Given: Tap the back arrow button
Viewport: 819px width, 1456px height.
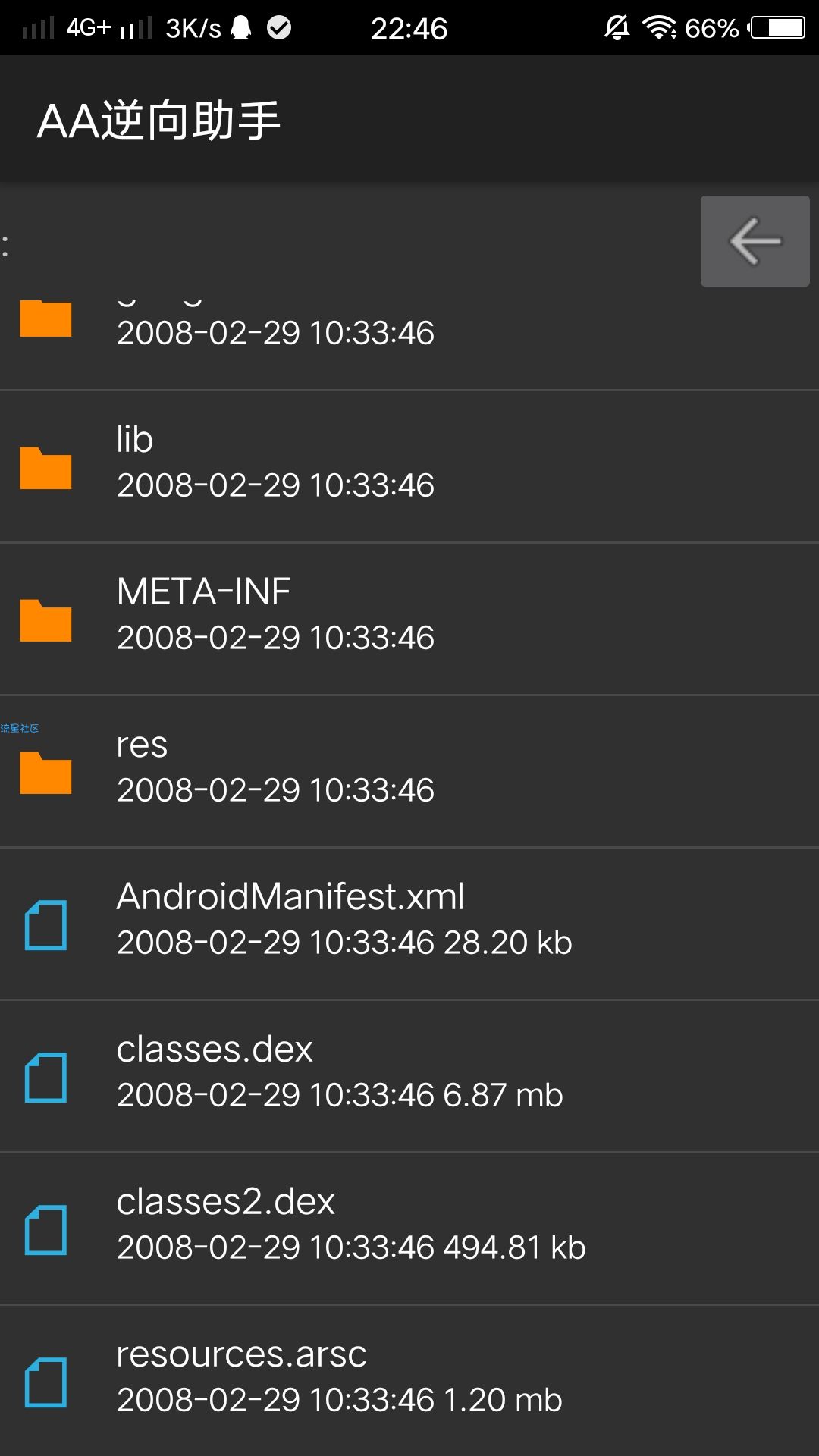Looking at the screenshot, I should (755, 241).
